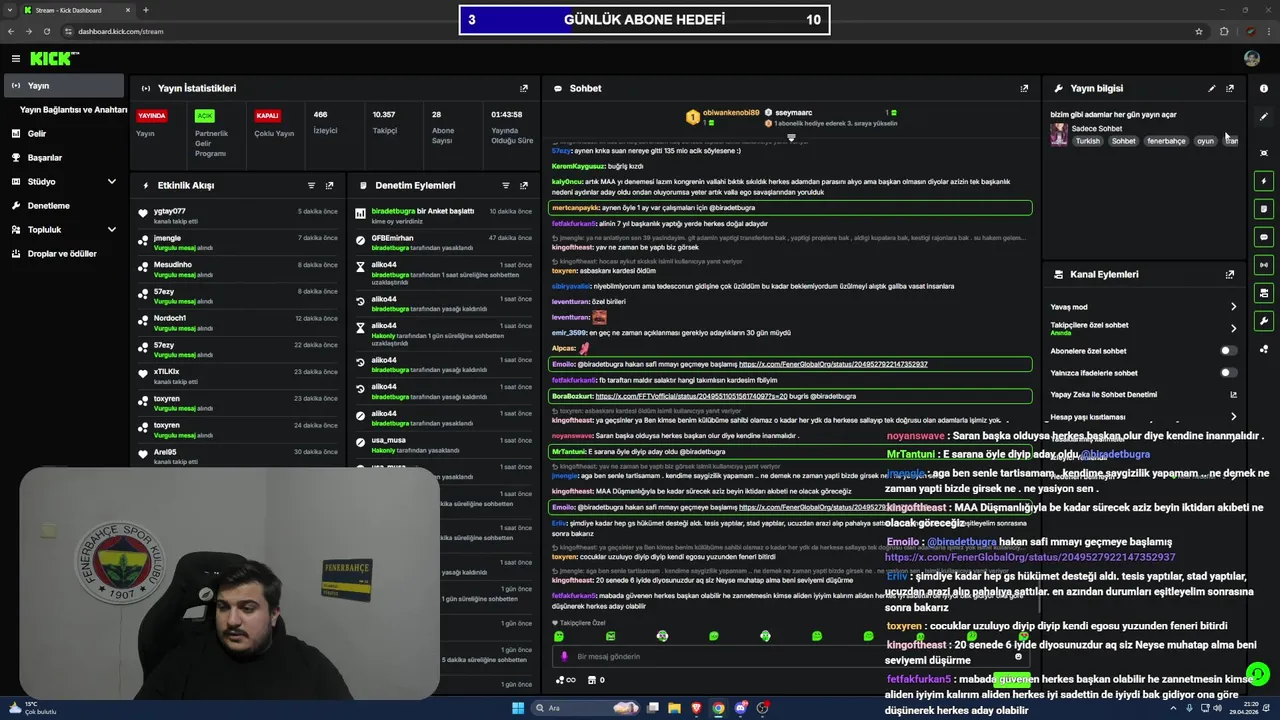
Task: Click the purple microphone icon in message box
Action: click(564, 656)
